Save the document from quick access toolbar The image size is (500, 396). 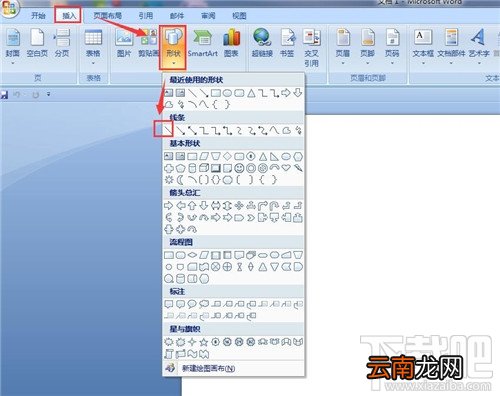[x=4, y=95]
